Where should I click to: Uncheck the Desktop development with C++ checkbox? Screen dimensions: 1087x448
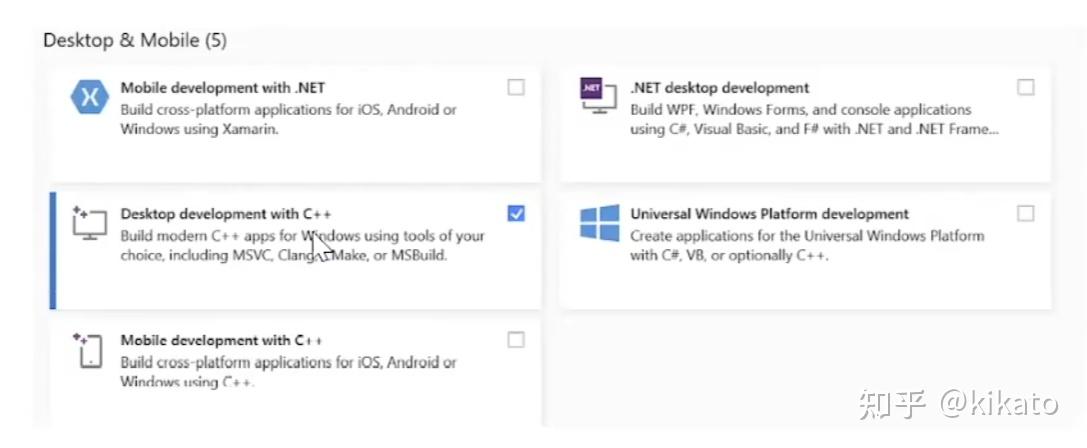(516, 214)
